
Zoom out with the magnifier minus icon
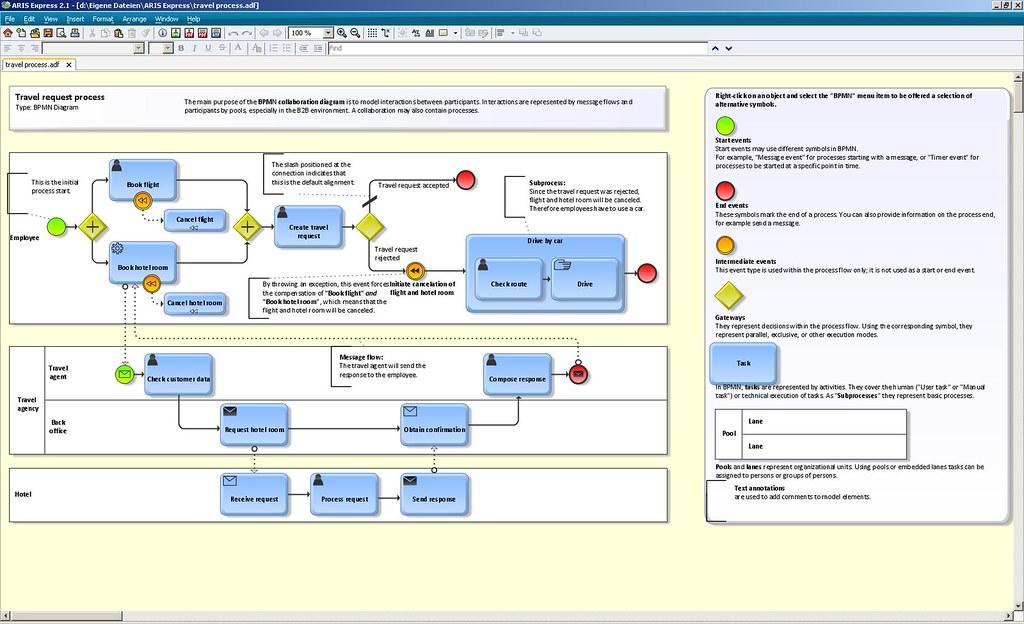coord(355,33)
